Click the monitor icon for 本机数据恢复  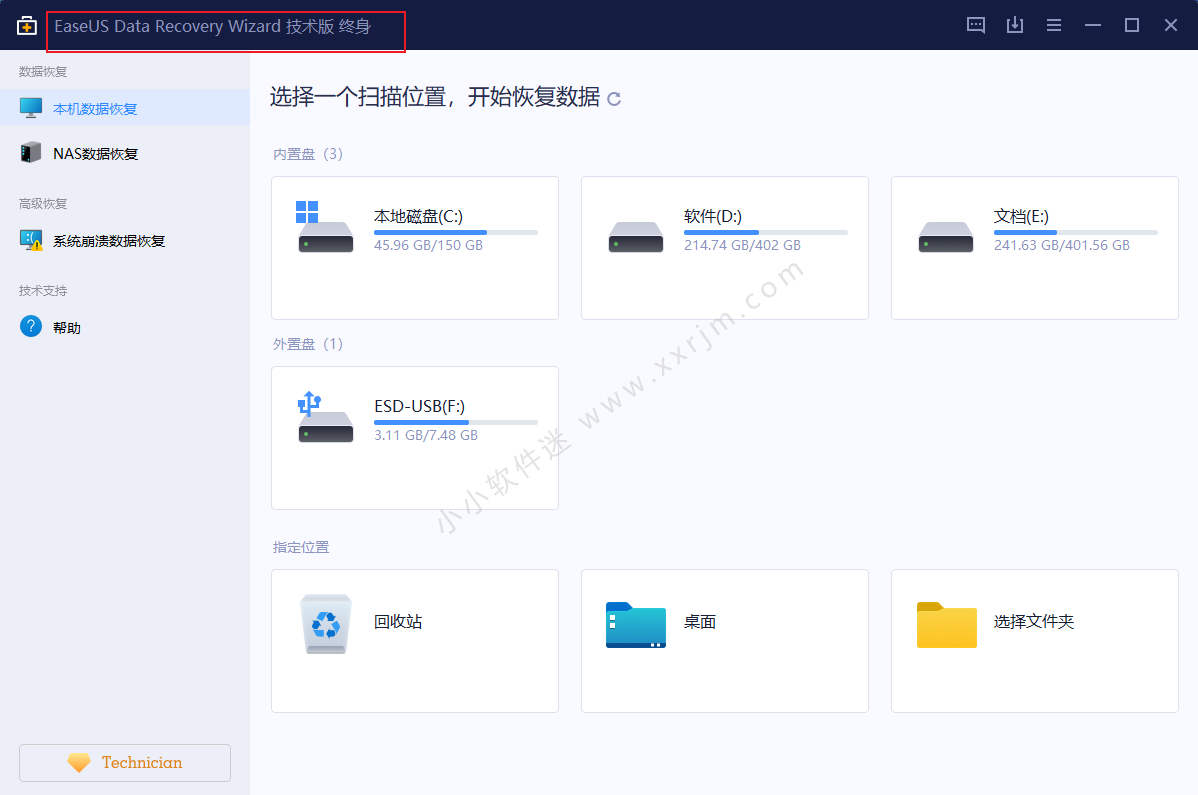pyautogui.click(x=31, y=108)
